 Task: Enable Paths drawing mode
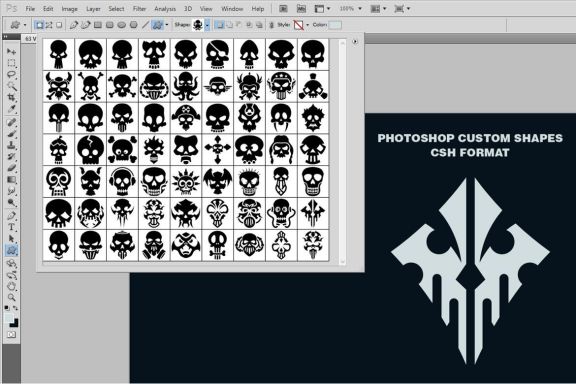click(49, 25)
